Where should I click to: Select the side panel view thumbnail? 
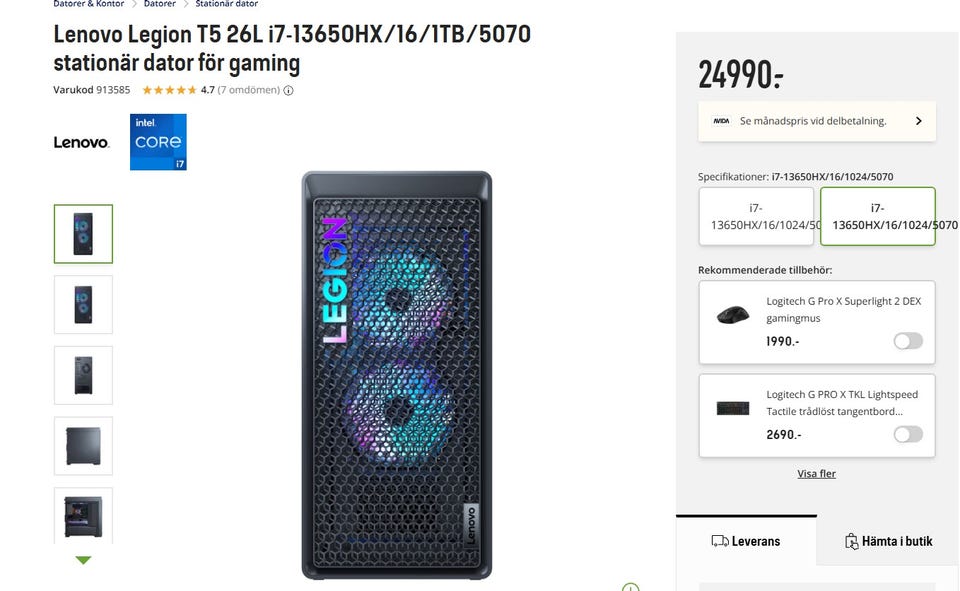[x=83, y=446]
